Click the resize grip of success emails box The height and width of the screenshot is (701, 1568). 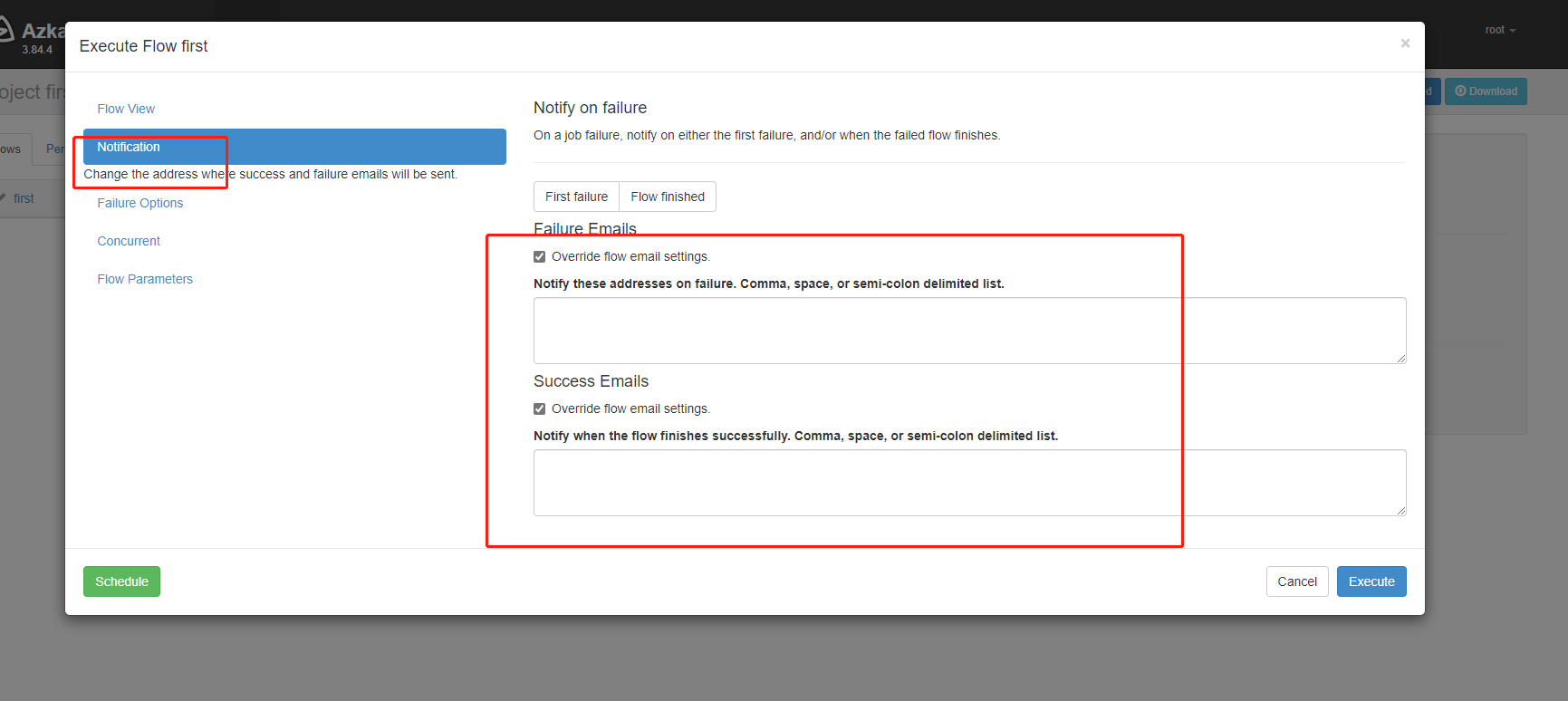[x=1400, y=510]
